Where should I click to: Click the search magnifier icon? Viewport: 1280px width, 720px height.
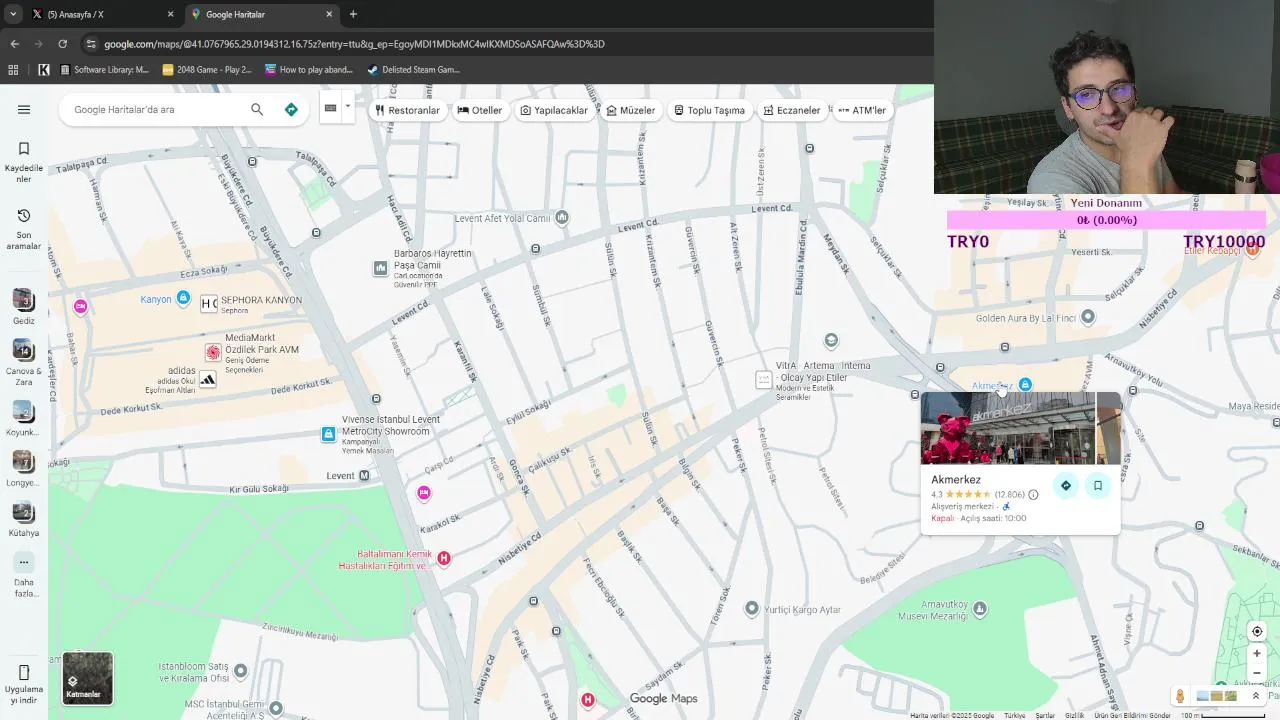(x=257, y=110)
